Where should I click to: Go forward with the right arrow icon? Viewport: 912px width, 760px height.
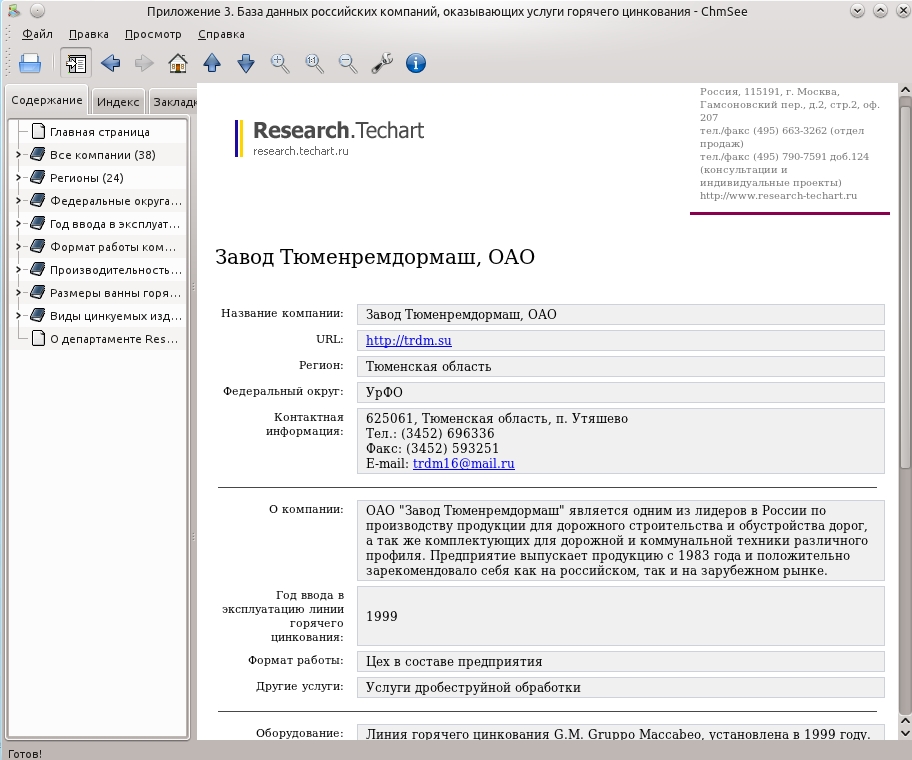pyautogui.click(x=144, y=63)
